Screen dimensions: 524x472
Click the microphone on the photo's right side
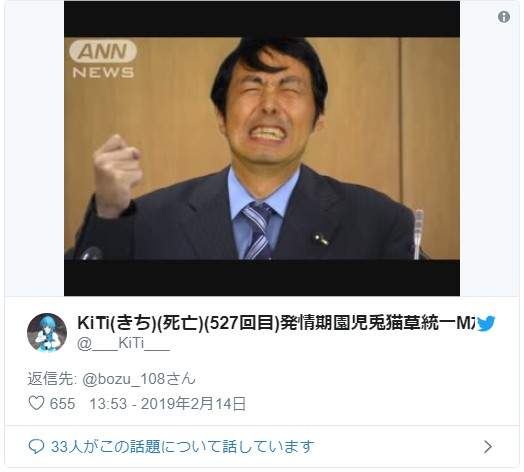tap(418, 234)
